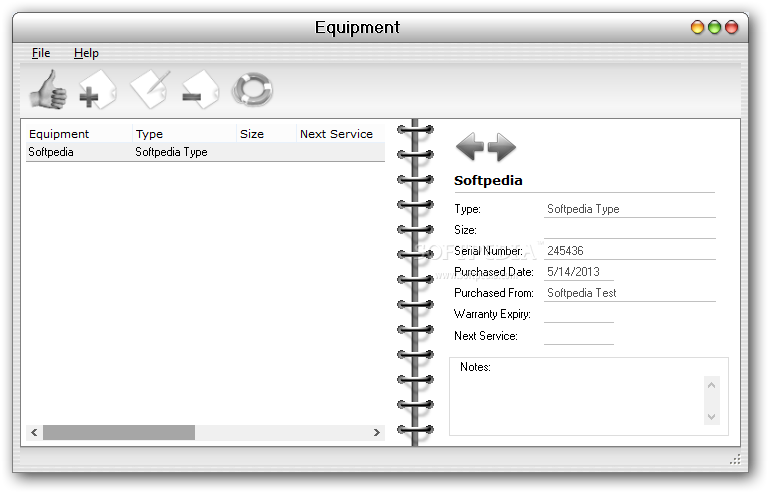Add new equipment with plus page icon
The width and height of the screenshot is (769, 493).
point(98,90)
